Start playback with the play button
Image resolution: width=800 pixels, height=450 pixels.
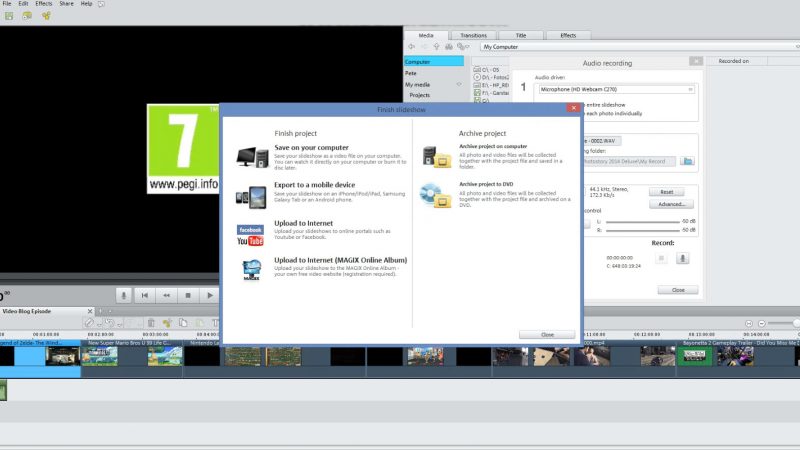[x=209, y=295]
